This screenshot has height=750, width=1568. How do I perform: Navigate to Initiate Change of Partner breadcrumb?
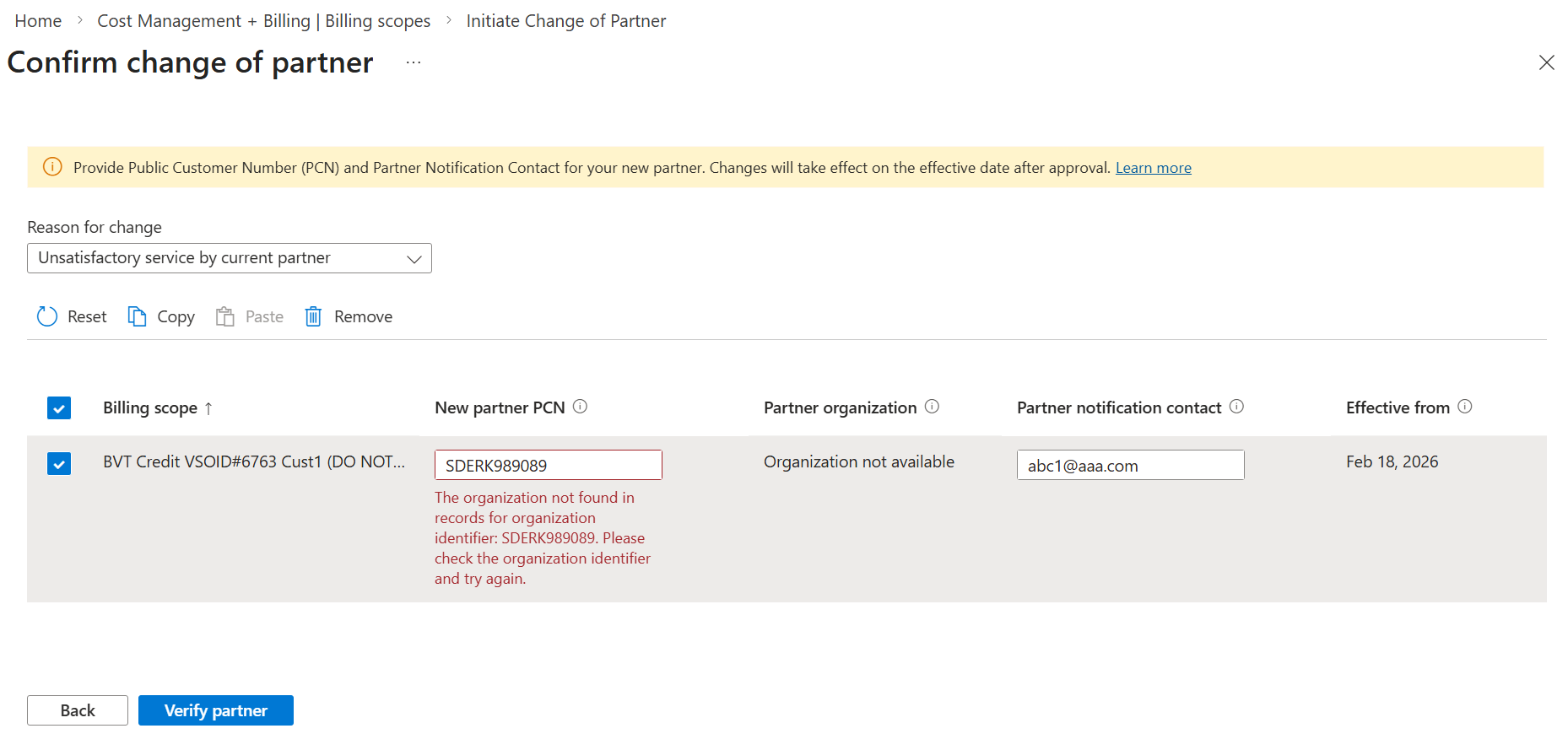tap(565, 21)
